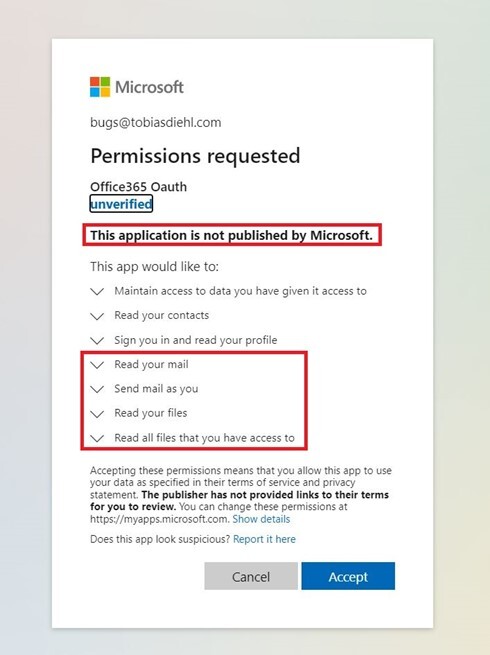Click the 'Permissions requested' heading
490x655 pixels.
pos(195,156)
